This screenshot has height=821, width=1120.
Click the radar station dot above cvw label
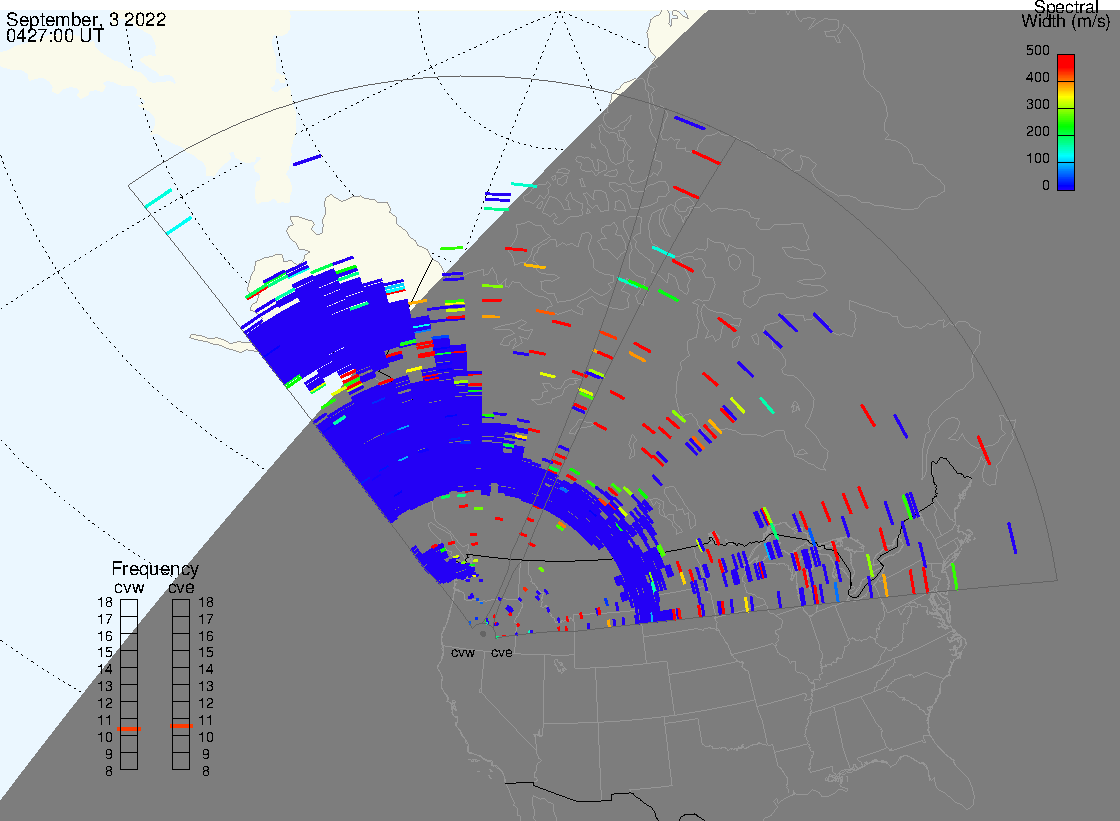point(483,634)
